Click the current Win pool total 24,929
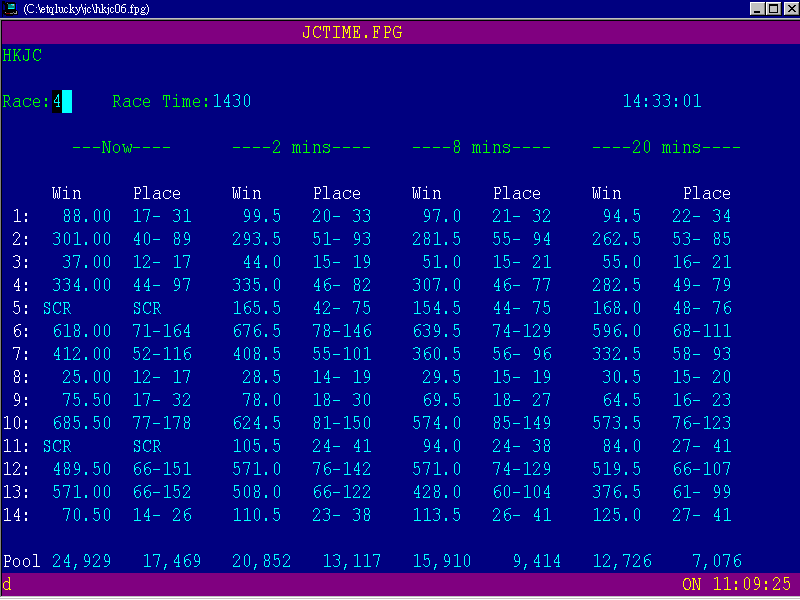This screenshot has width=800, height=600. click(81, 561)
